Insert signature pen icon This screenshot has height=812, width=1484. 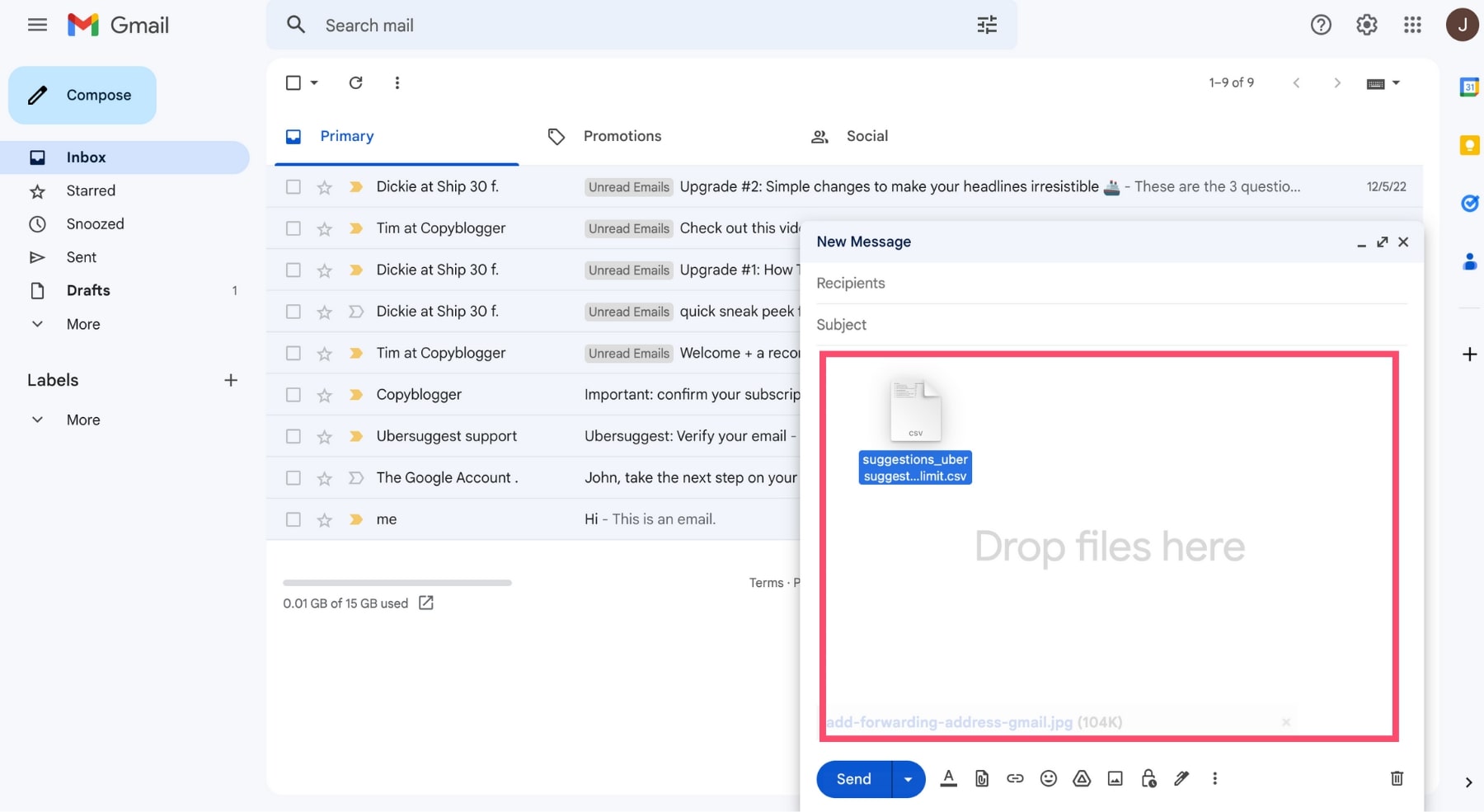click(1181, 778)
